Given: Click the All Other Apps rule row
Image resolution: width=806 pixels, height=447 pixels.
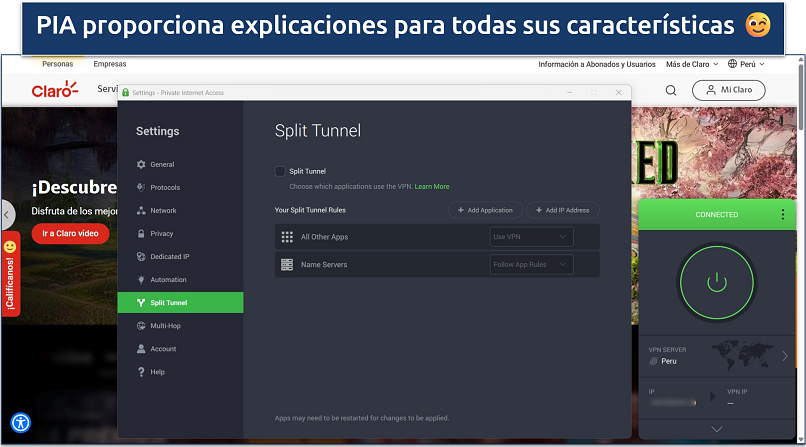Looking at the screenshot, I should click(x=437, y=237).
